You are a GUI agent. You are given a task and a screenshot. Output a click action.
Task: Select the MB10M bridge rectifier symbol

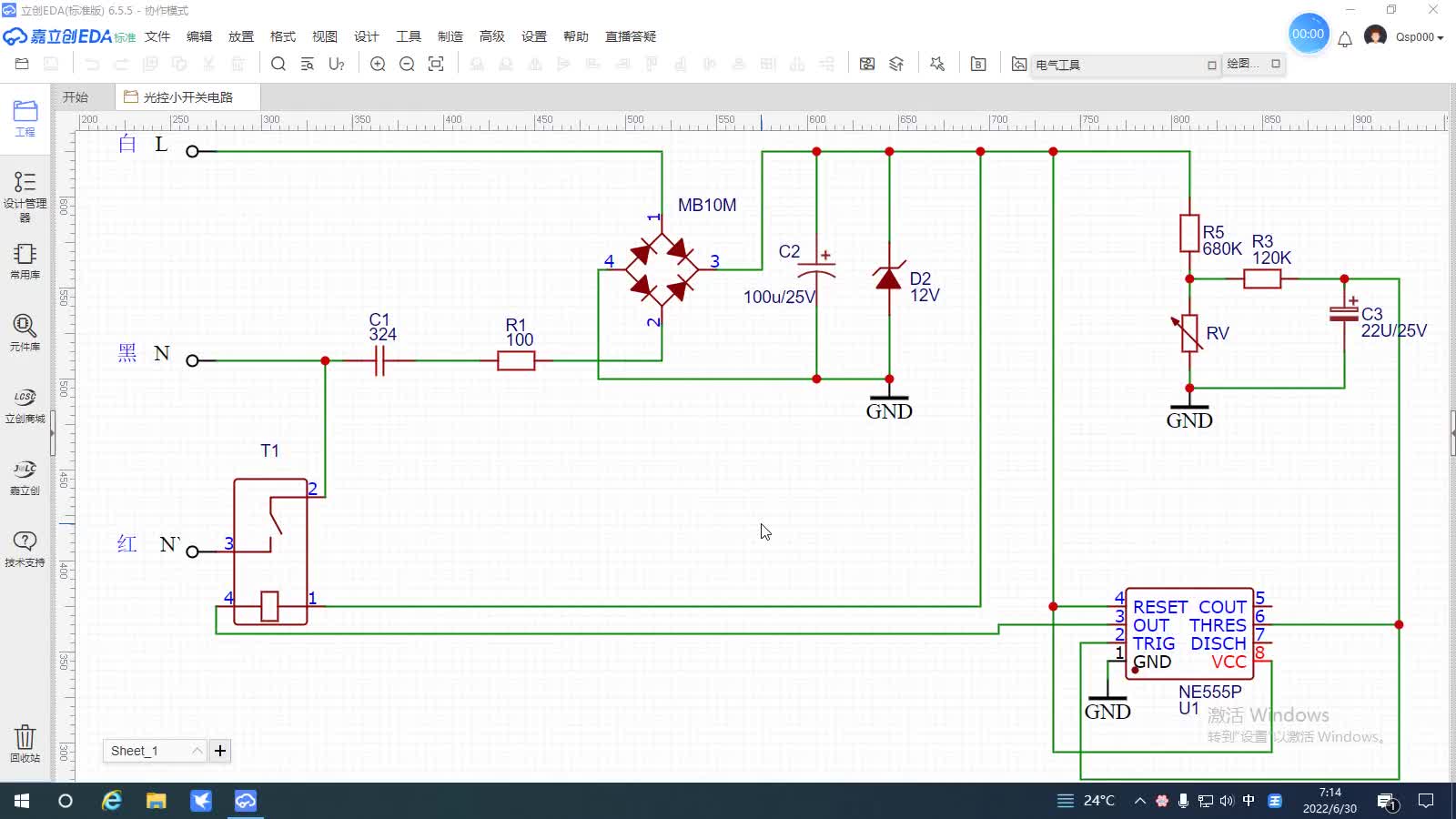pyautogui.click(x=662, y=269)
